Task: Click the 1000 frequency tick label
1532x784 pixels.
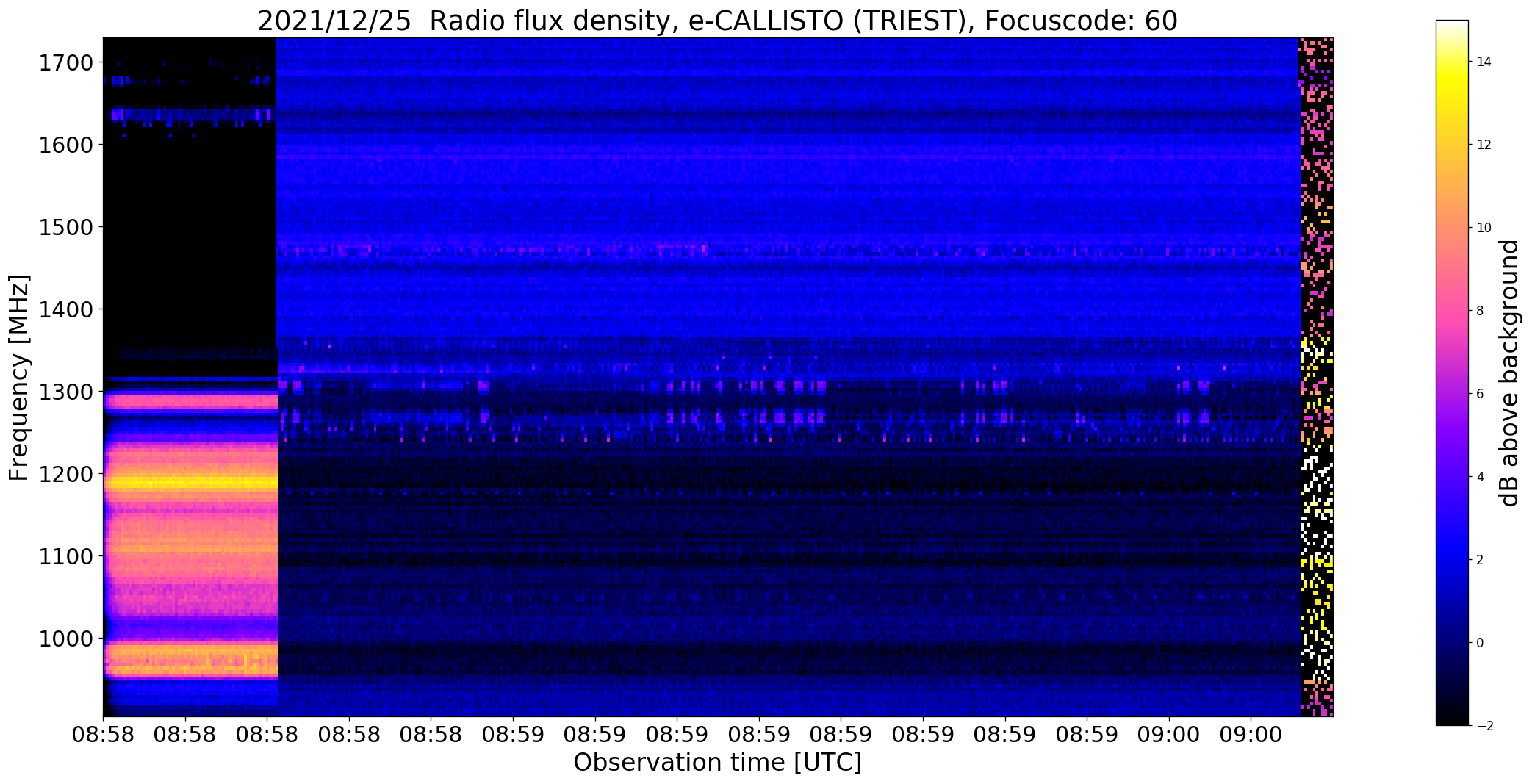Action: pos(65,639)
